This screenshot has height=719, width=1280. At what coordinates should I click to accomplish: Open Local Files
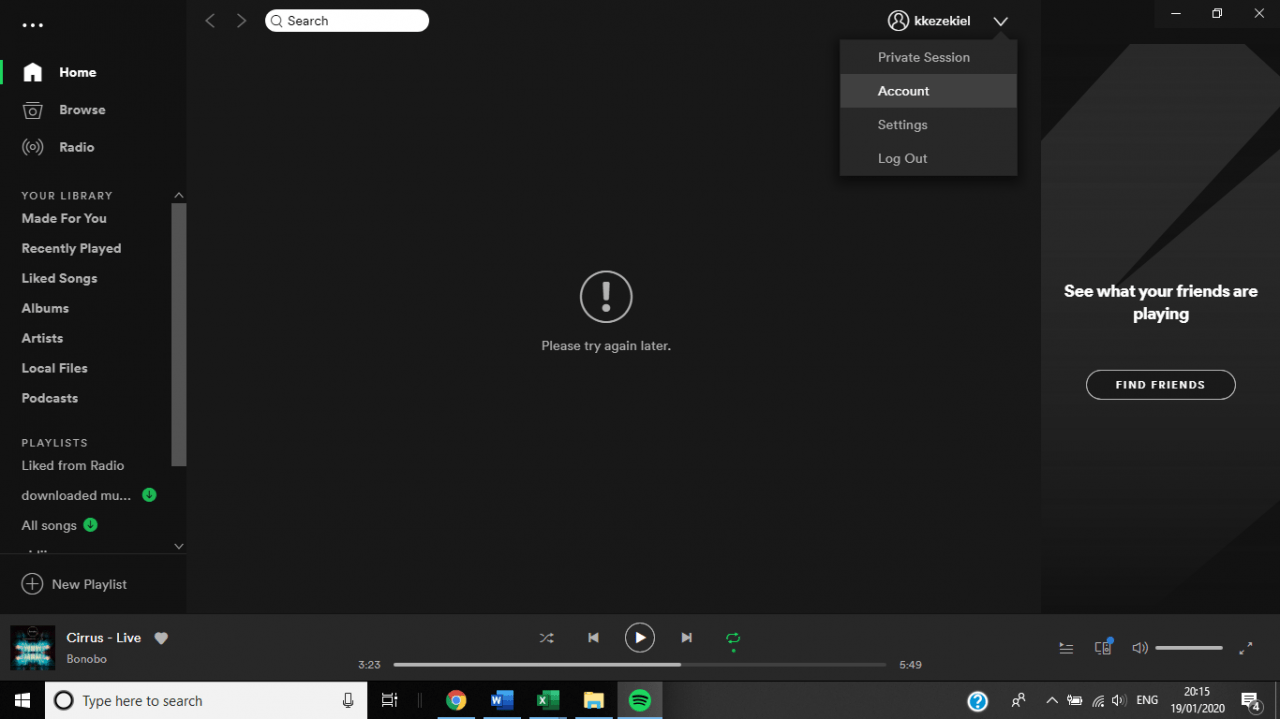click(x=54, y=368)
